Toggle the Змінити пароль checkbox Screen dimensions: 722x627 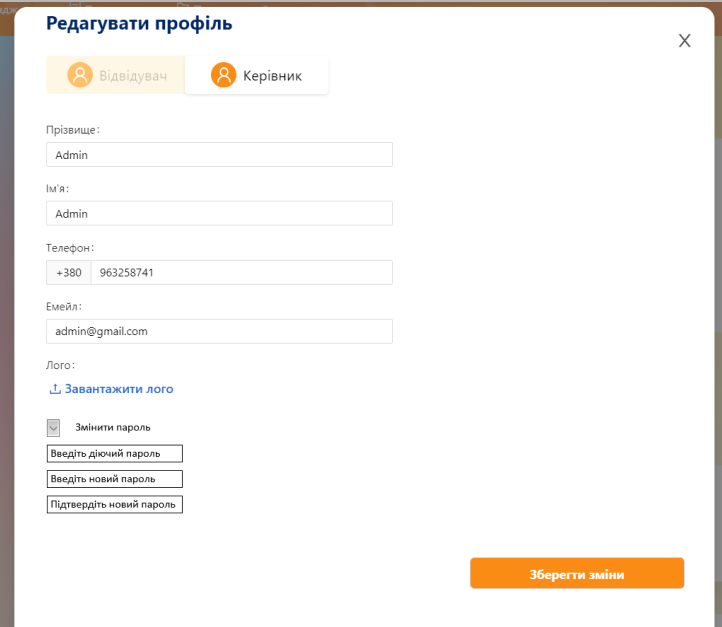53,428
